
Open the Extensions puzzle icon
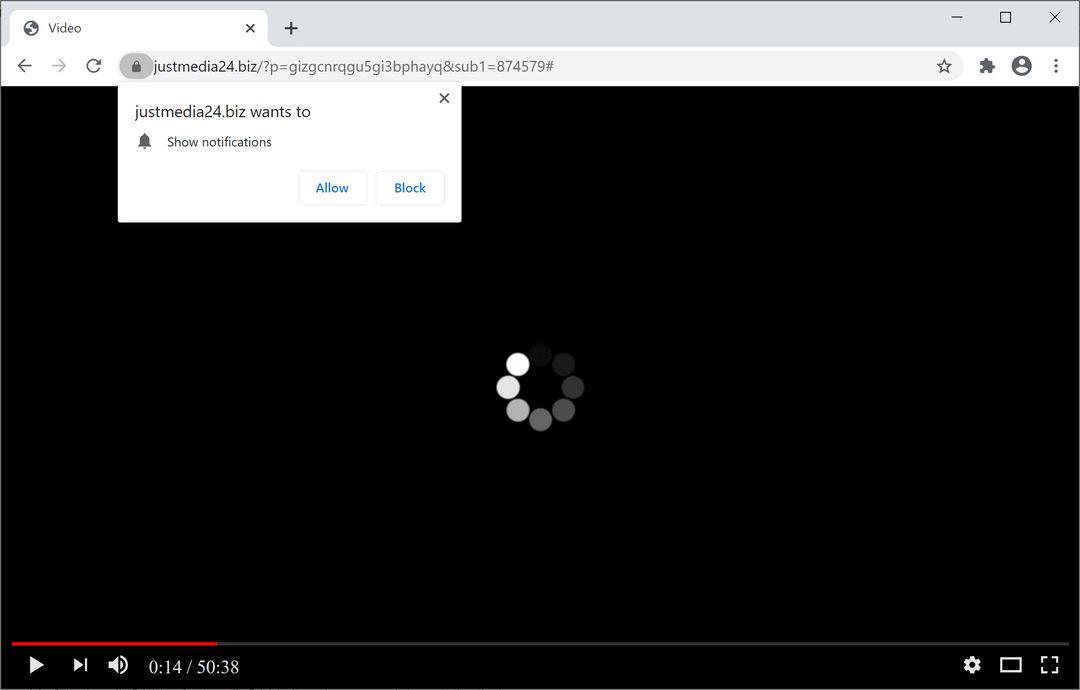pyautogui.click(x=987, y=66)
